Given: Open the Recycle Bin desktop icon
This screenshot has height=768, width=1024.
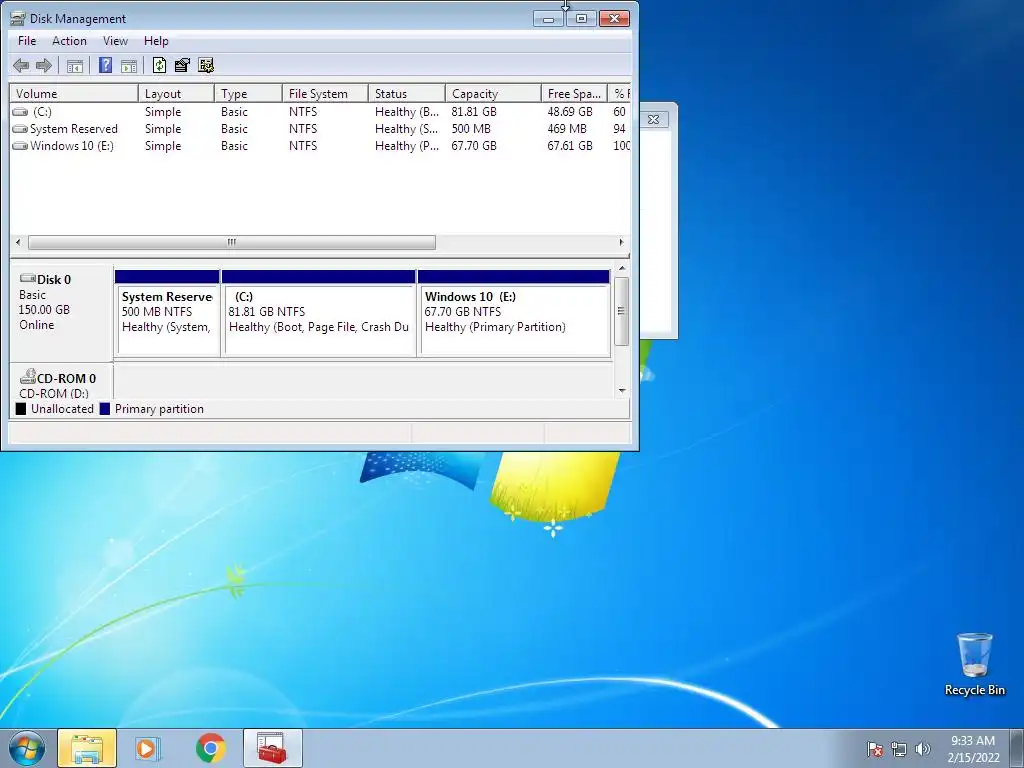Looking at the screenshot, I should click(x=974, y=664).
